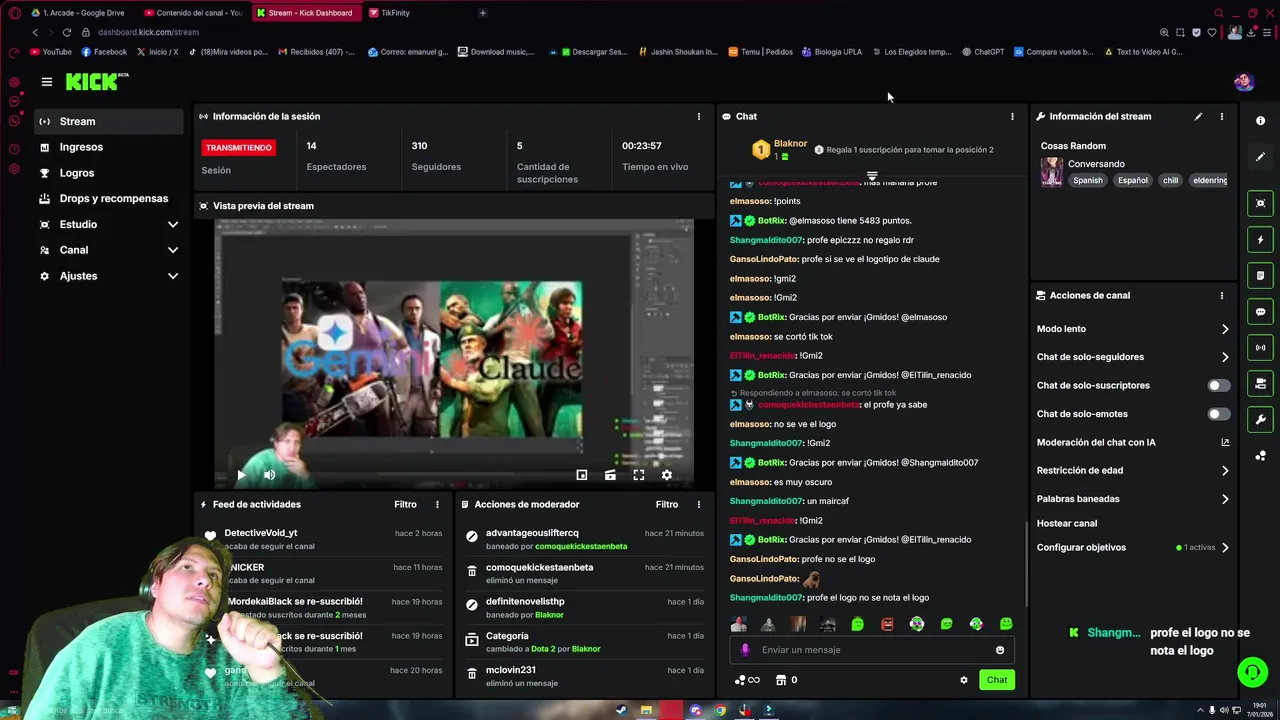Click the shop icon showing 0

pos(785,680)
